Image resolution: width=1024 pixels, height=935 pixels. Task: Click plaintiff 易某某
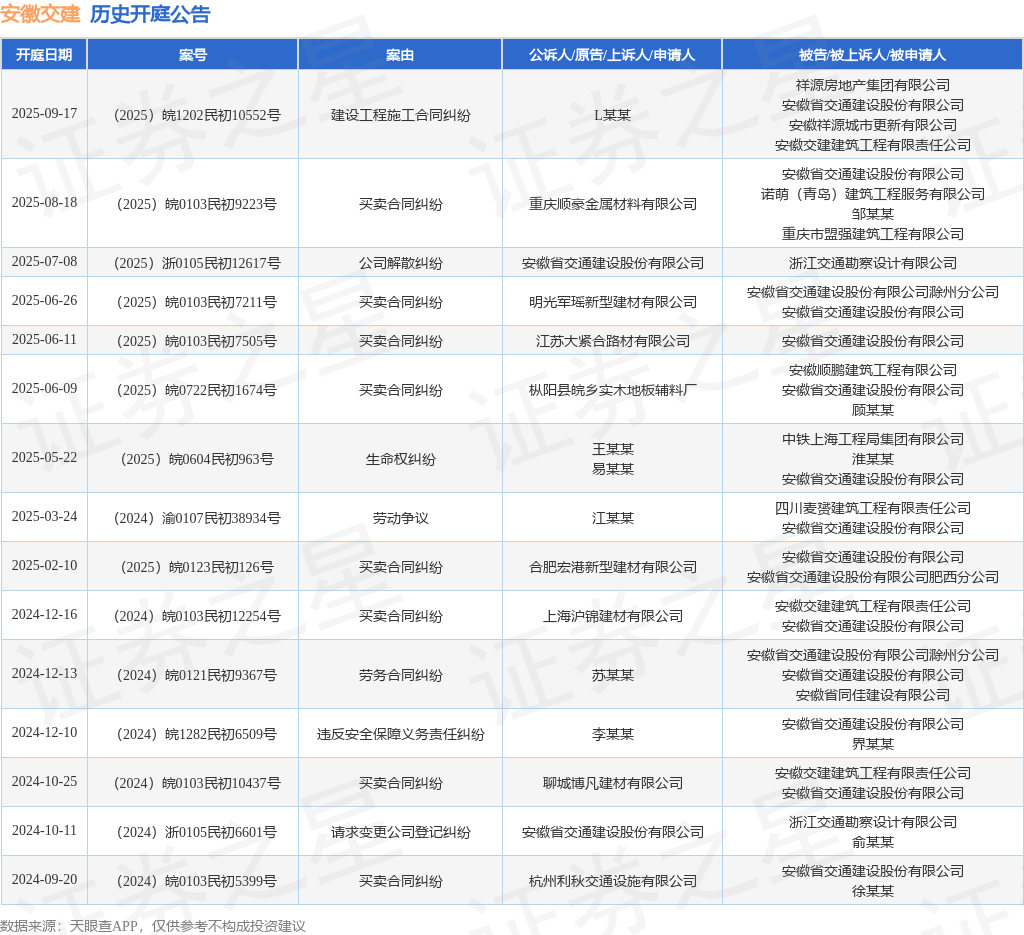613,469
